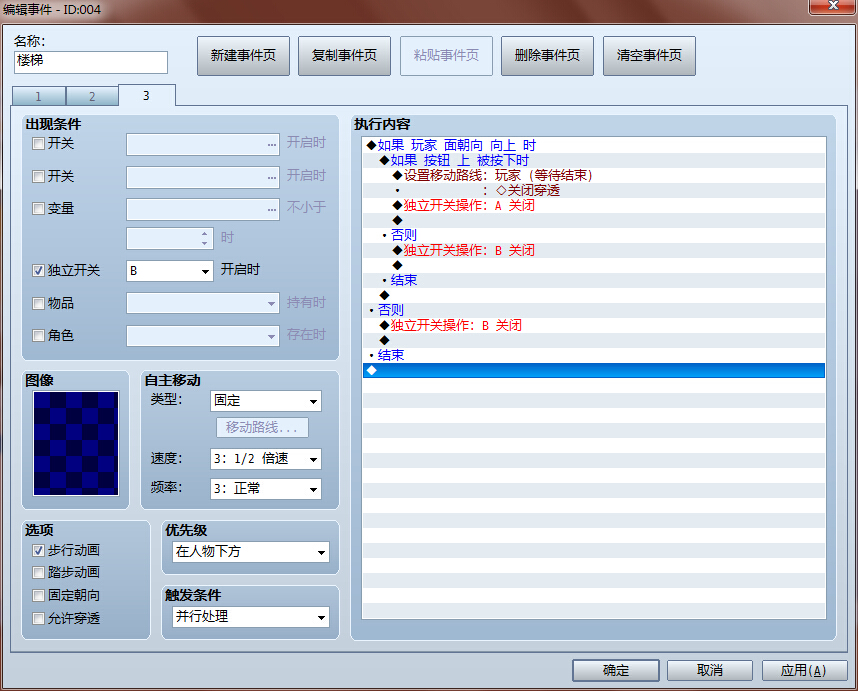Tick the 变量 condition checkbox

(38, 208)
